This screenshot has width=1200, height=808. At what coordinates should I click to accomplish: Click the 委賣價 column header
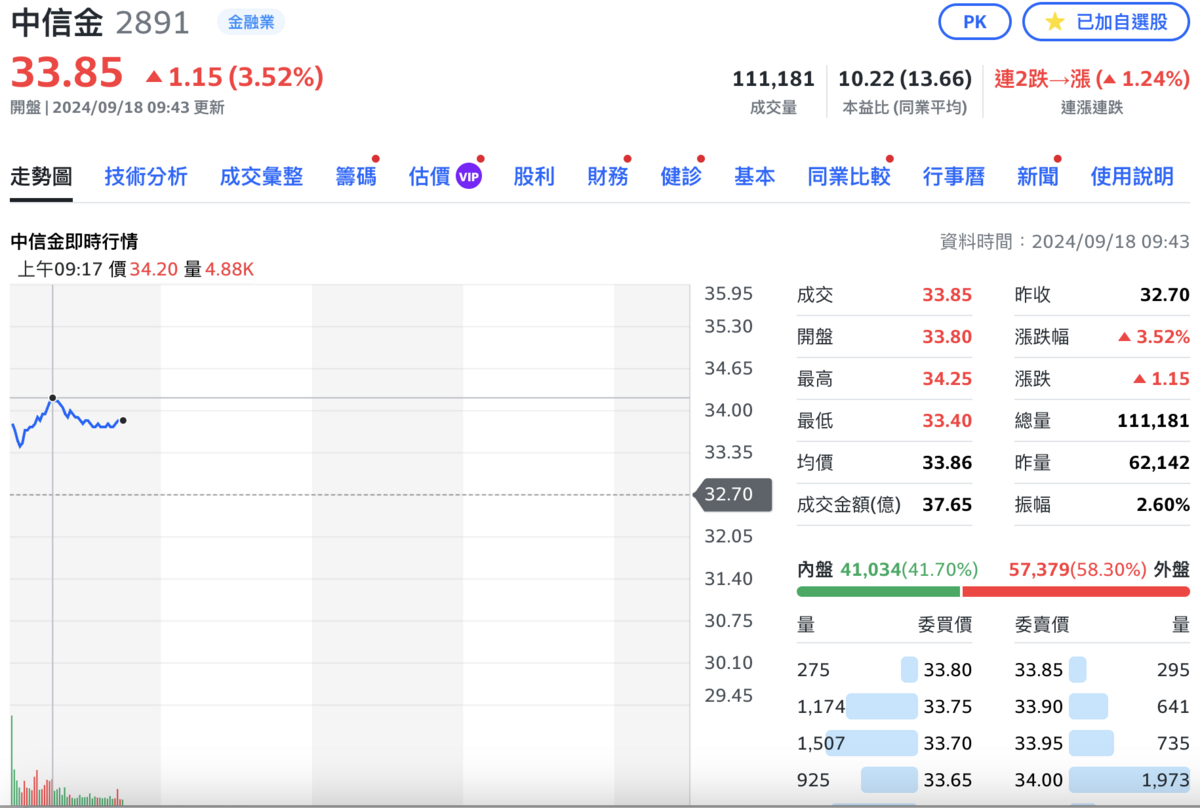pyautogui.click(x=1042, y=625)
